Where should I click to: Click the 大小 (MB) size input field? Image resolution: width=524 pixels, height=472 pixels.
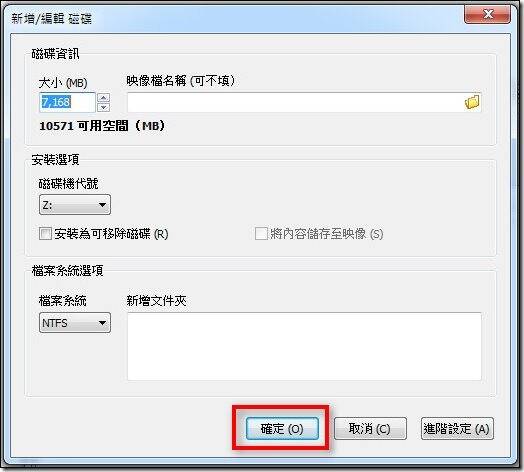point(68,102)
